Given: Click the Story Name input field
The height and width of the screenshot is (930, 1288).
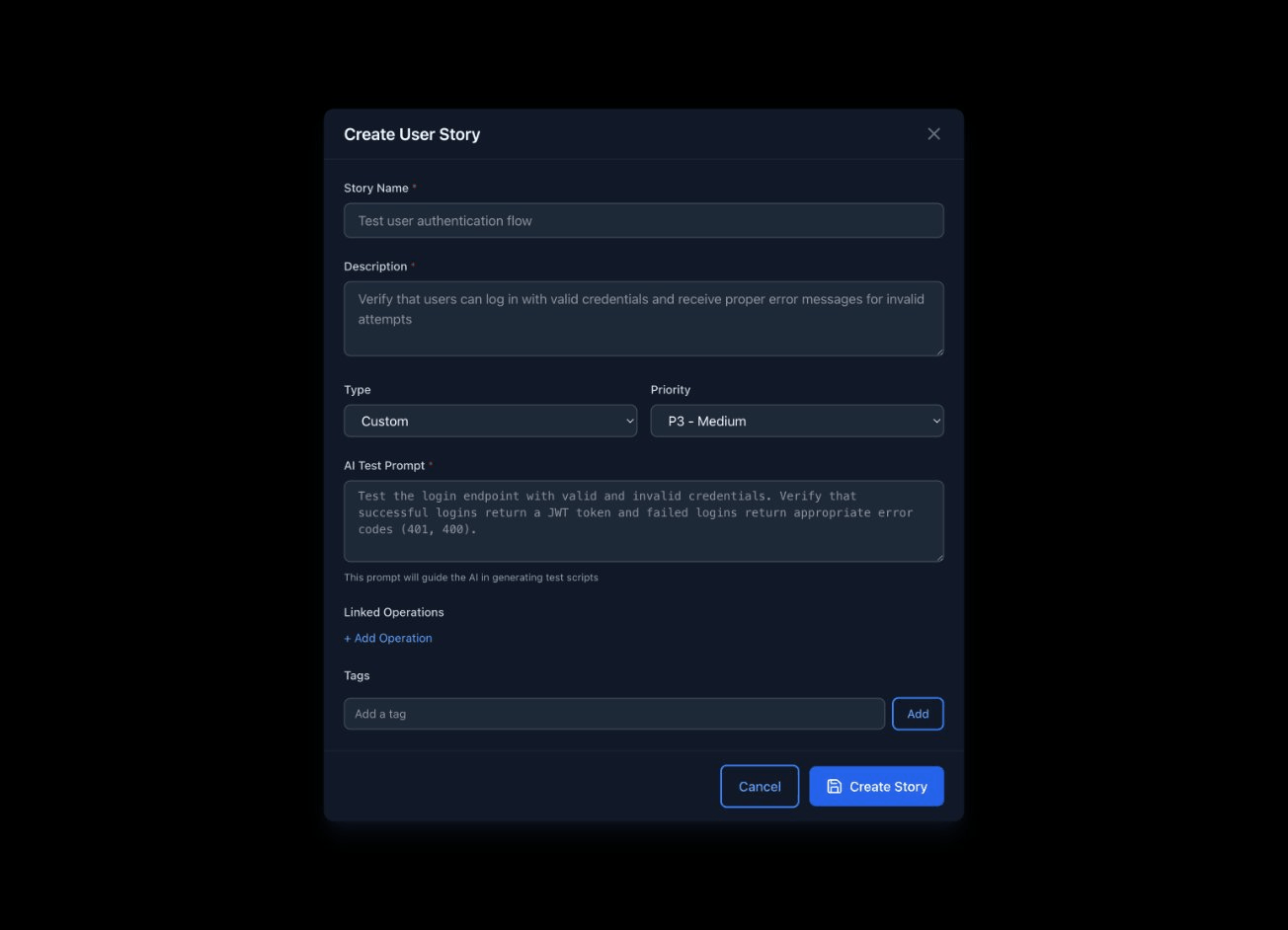Looking at the screenshot, I should (x=643, y=220).
